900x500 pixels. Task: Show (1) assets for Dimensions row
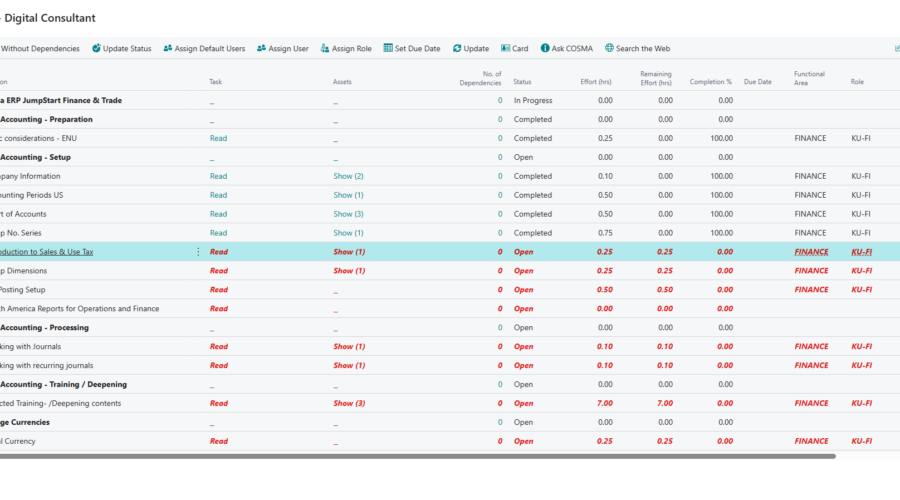coord(349,271)
